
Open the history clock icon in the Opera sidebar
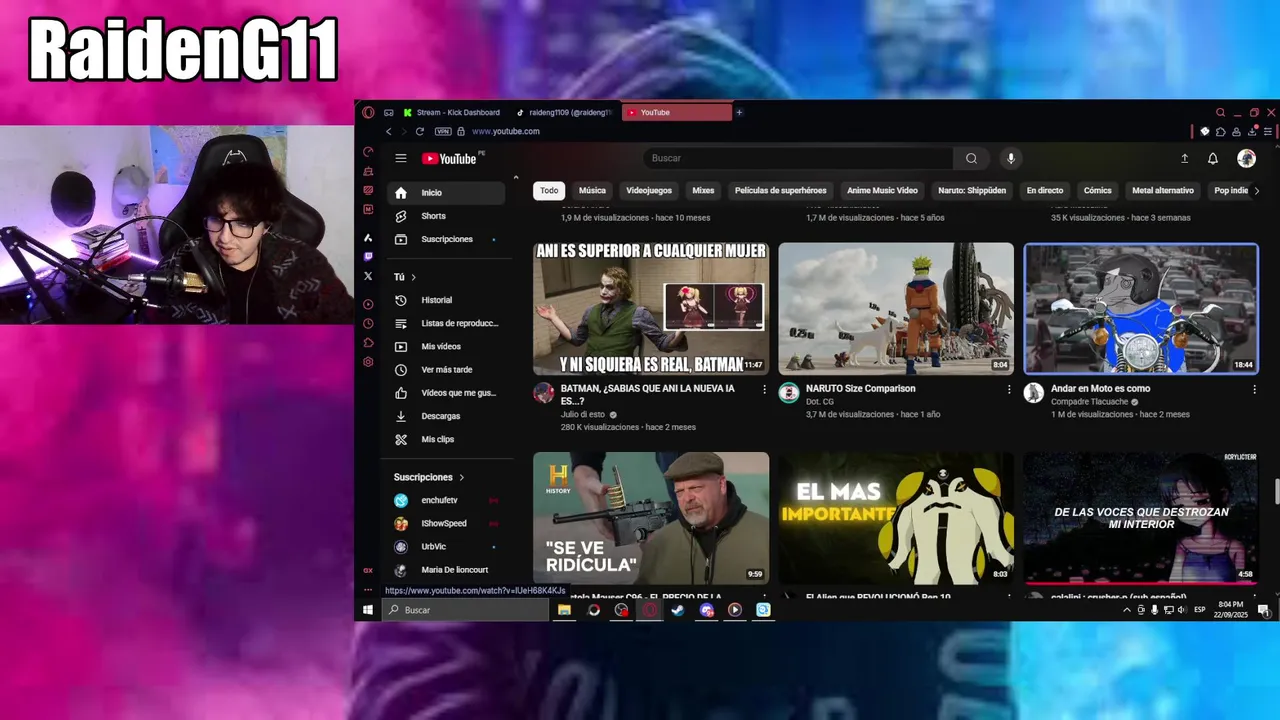point(368,323)
